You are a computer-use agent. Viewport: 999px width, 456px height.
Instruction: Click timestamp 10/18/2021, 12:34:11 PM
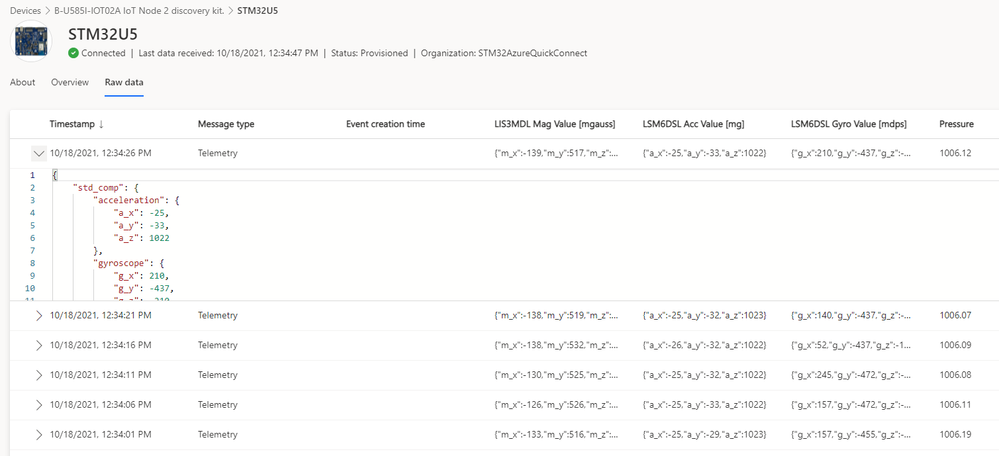[101, 375]
